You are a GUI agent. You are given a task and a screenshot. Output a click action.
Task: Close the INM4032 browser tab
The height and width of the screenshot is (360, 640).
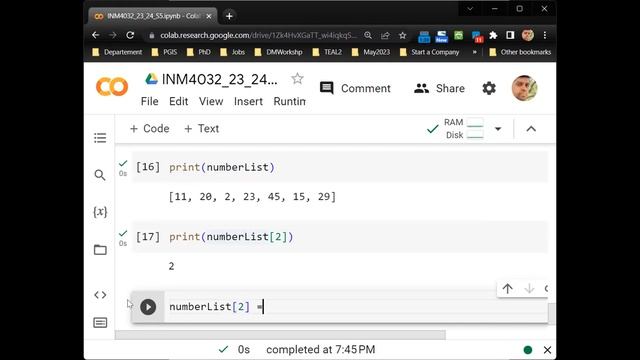pyautogui.click(x=209, y=16)
